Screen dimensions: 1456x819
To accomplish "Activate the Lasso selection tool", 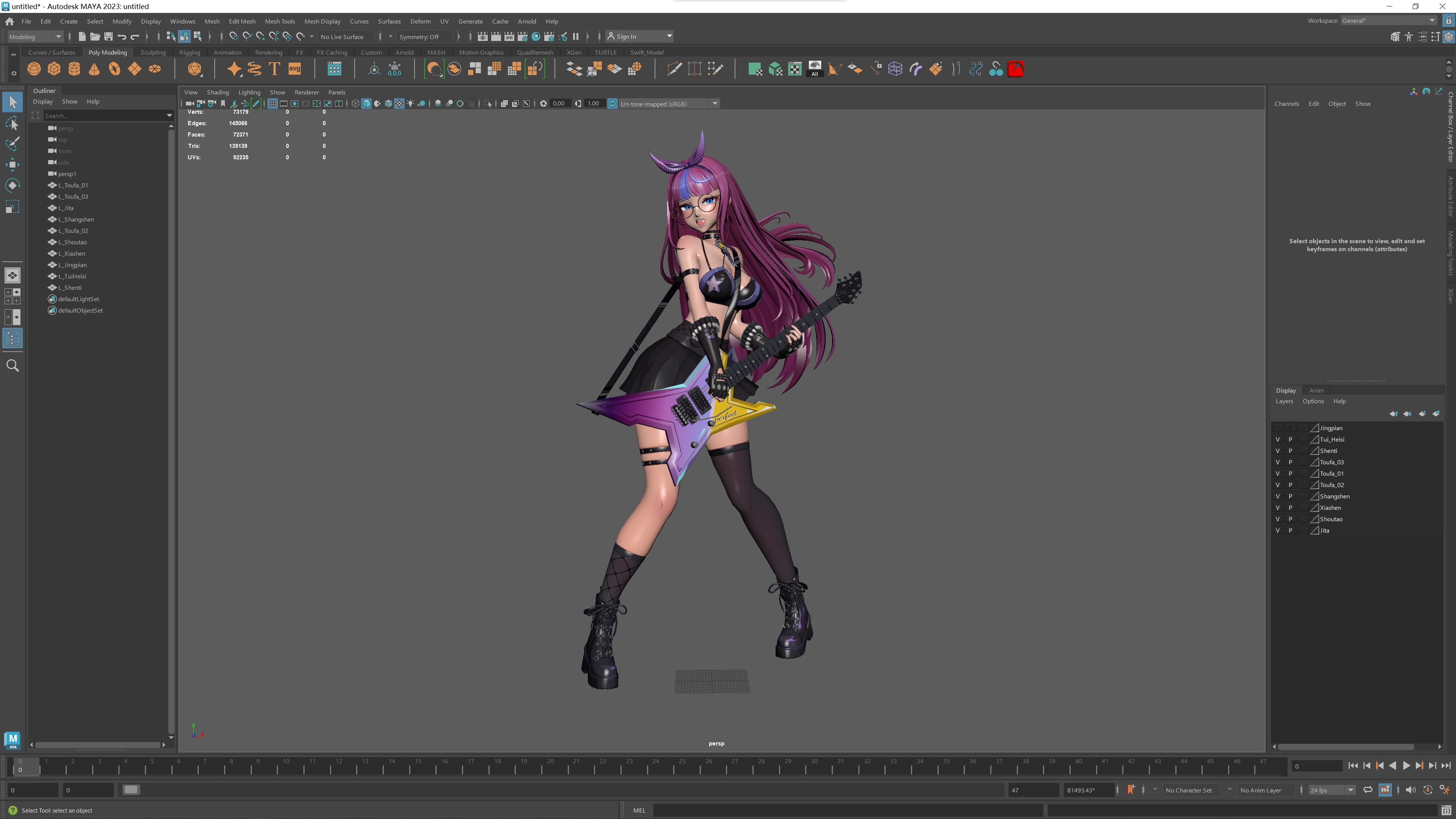I will [x=13, y=123].
